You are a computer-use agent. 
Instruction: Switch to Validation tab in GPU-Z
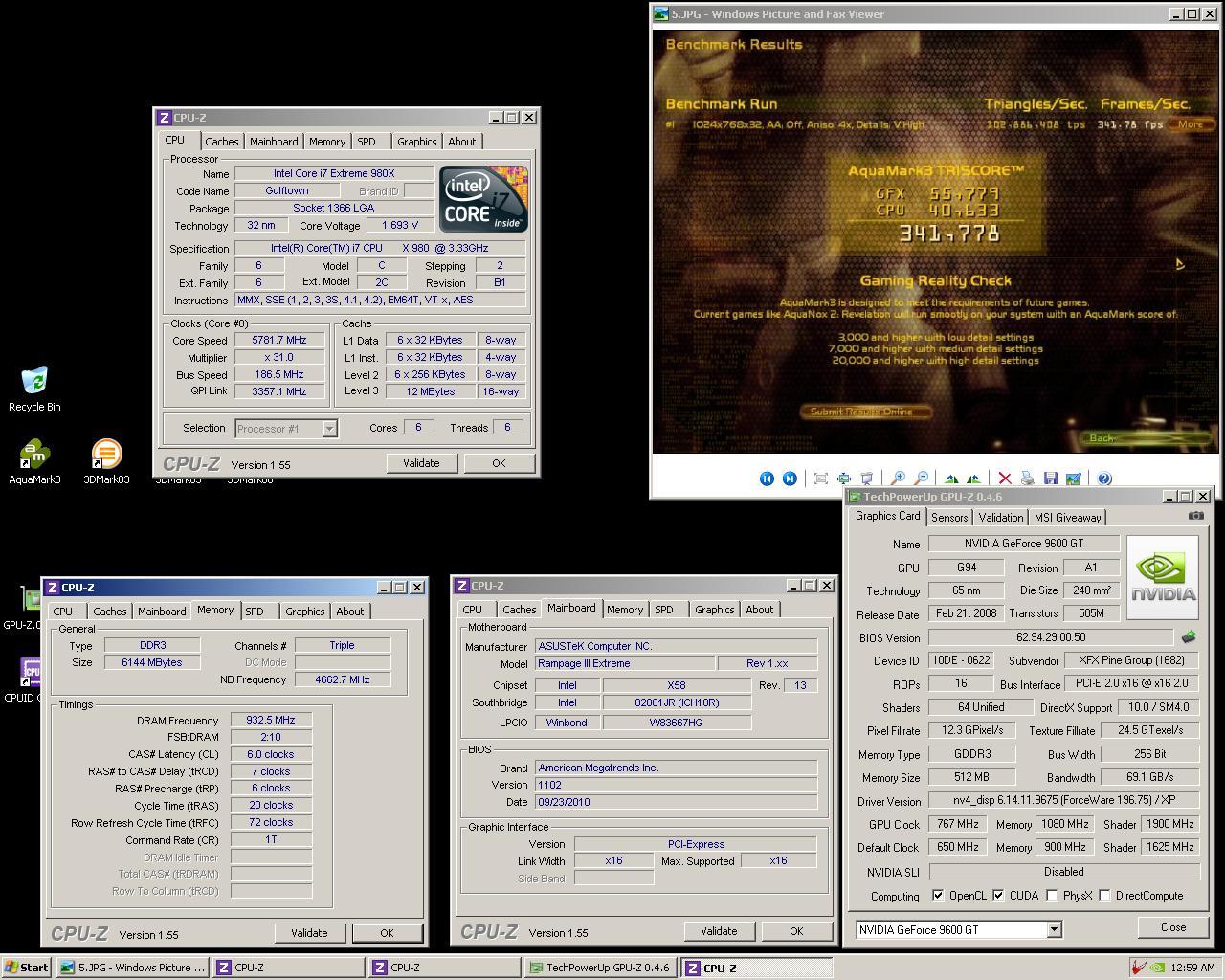tap(1001, 518)
